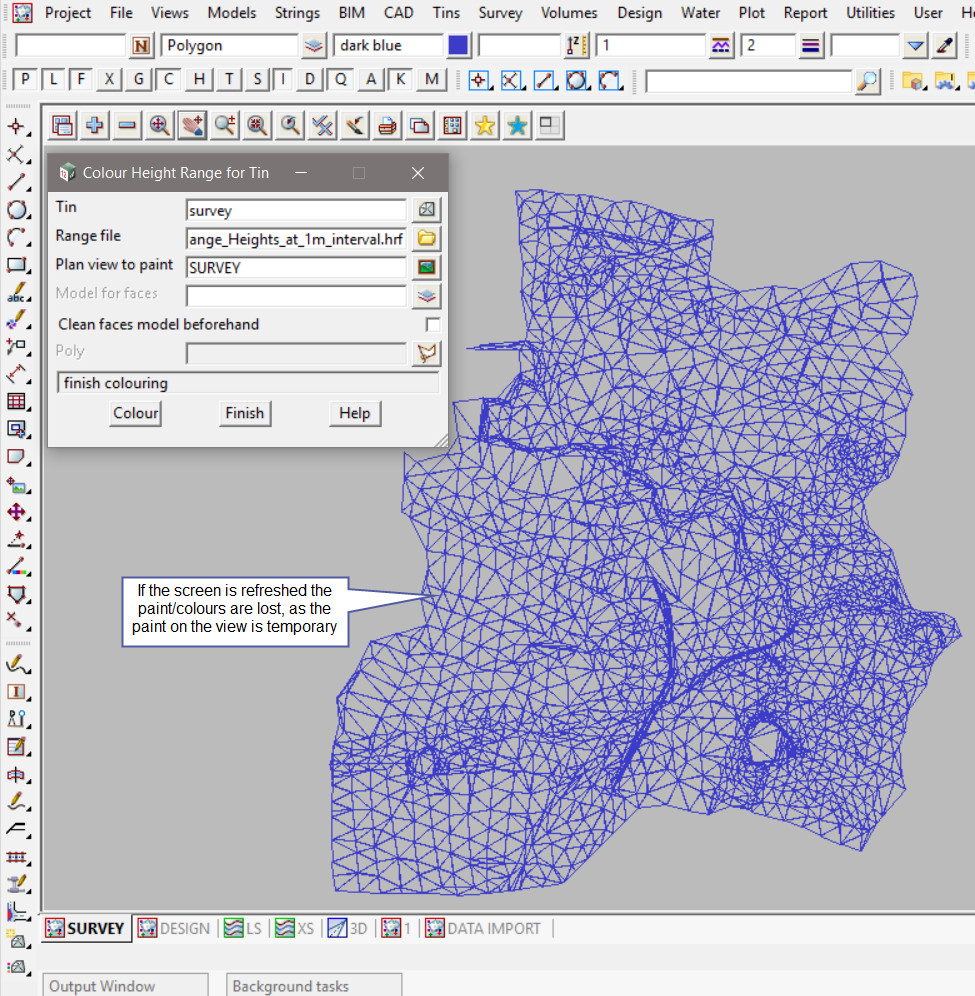This screenshot has height=996, width=975.
Task: Click the printer icon in view toolbar
Action: point(387,125)
